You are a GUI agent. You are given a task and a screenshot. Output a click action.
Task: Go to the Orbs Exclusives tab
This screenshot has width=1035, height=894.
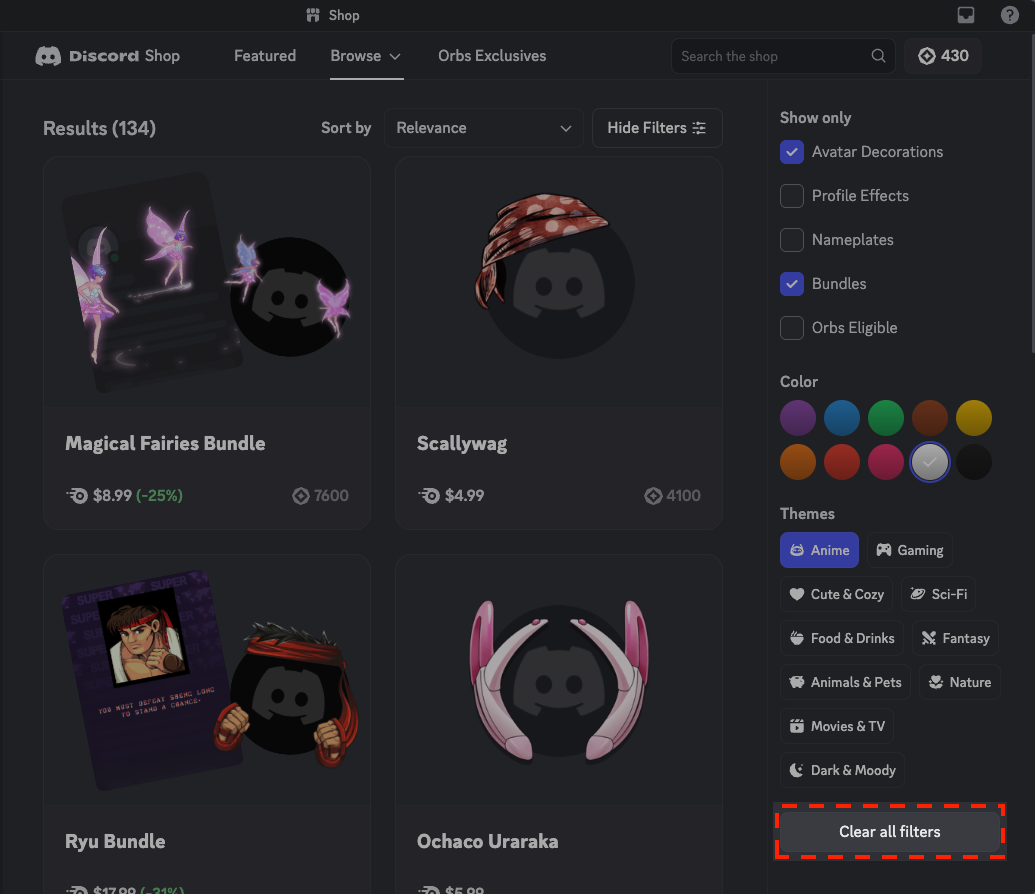[x=492, y=56]
